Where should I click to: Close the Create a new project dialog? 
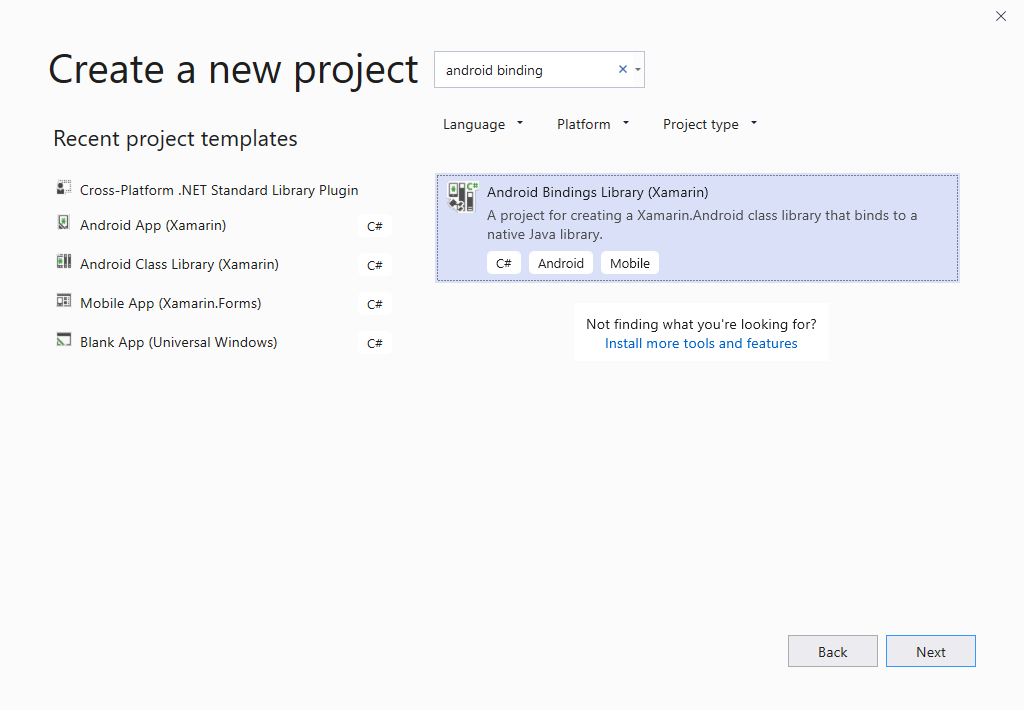point(1001,16)
